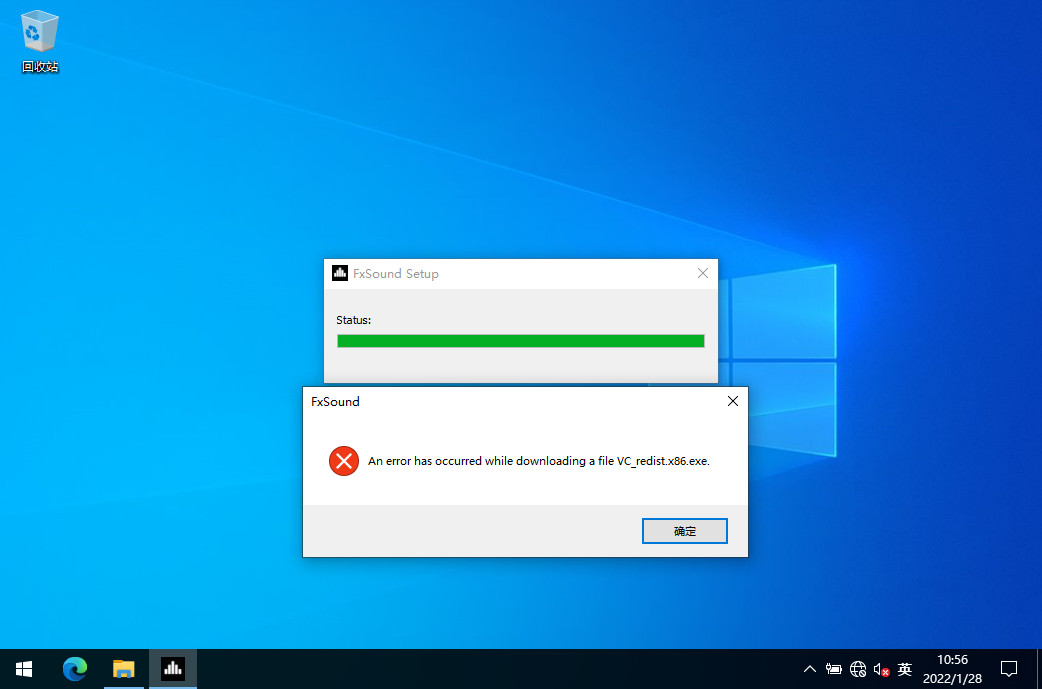Click the VC_redist.x86.exe error message text
1042x689 pixels.
pyautogui.click(x=539, y=461)
